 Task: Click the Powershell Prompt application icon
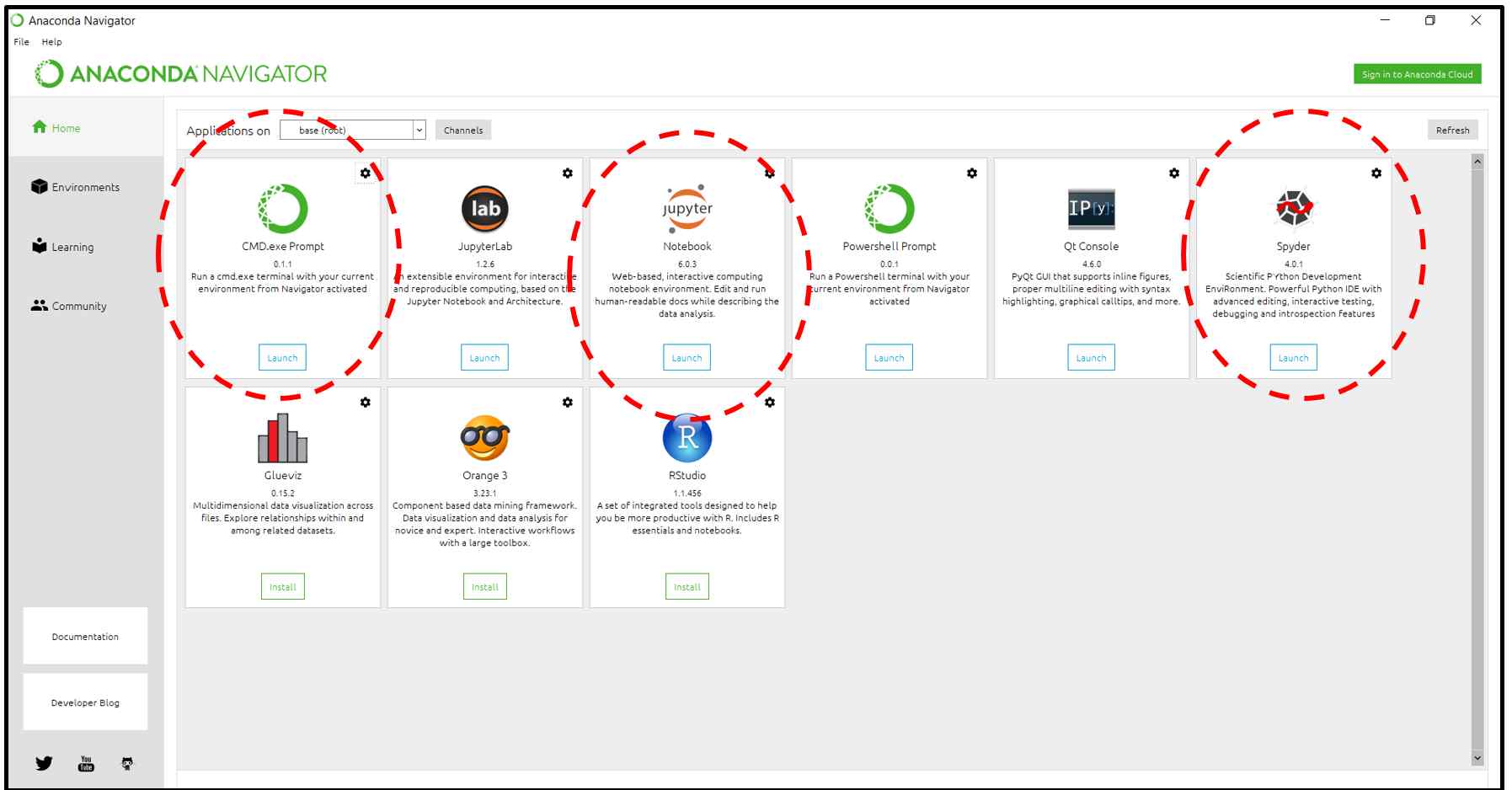890,208
